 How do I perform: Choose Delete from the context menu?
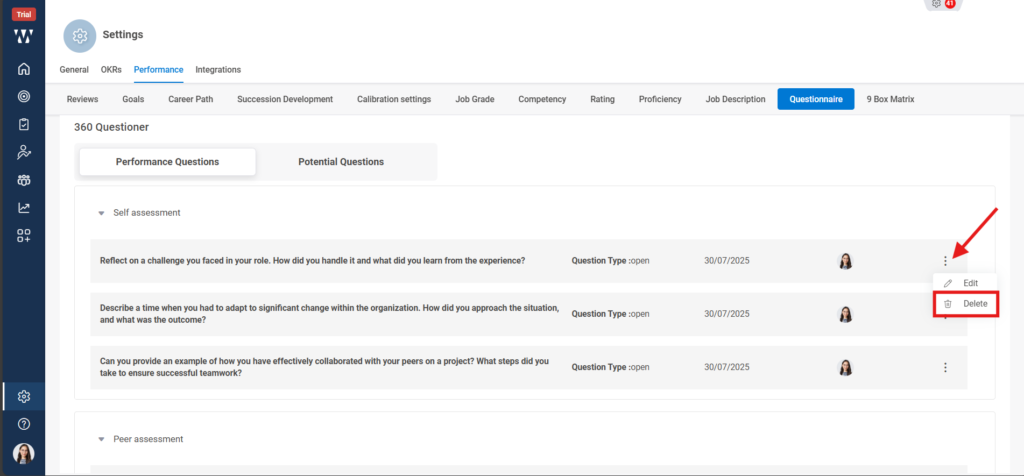[x=965, y=304]
